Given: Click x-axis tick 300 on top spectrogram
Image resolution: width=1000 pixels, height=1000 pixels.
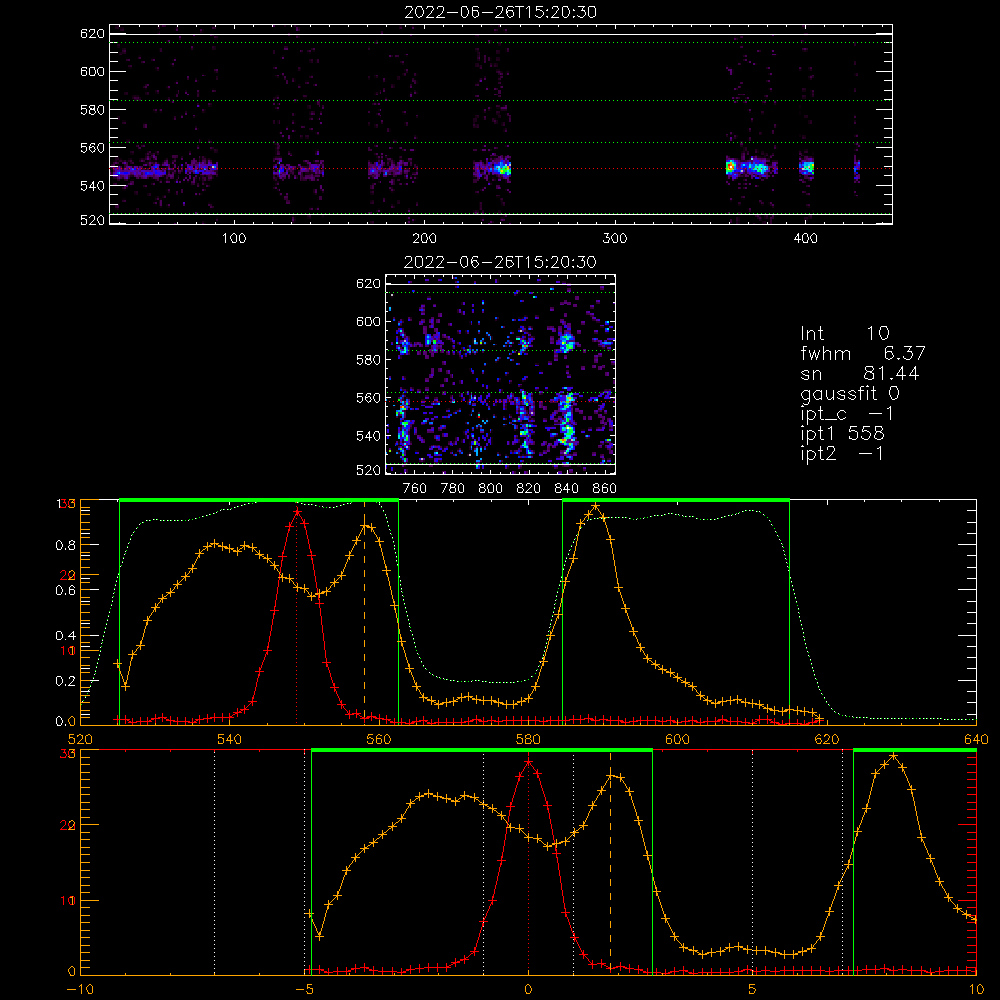Looking at the screenshot, I should point(615,239).
